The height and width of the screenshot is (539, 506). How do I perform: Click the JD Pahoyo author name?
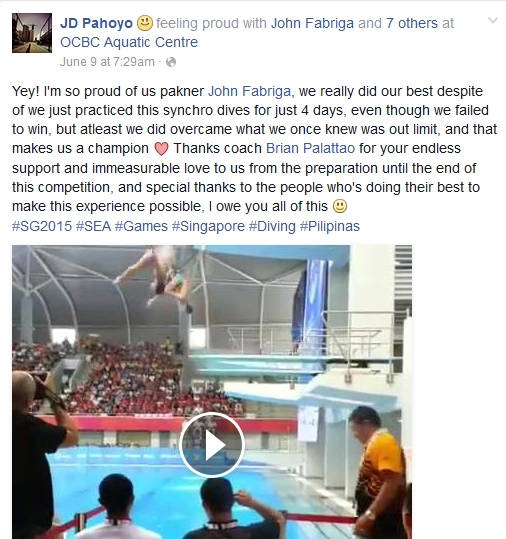pyautogui.click(x=96, y=23)
